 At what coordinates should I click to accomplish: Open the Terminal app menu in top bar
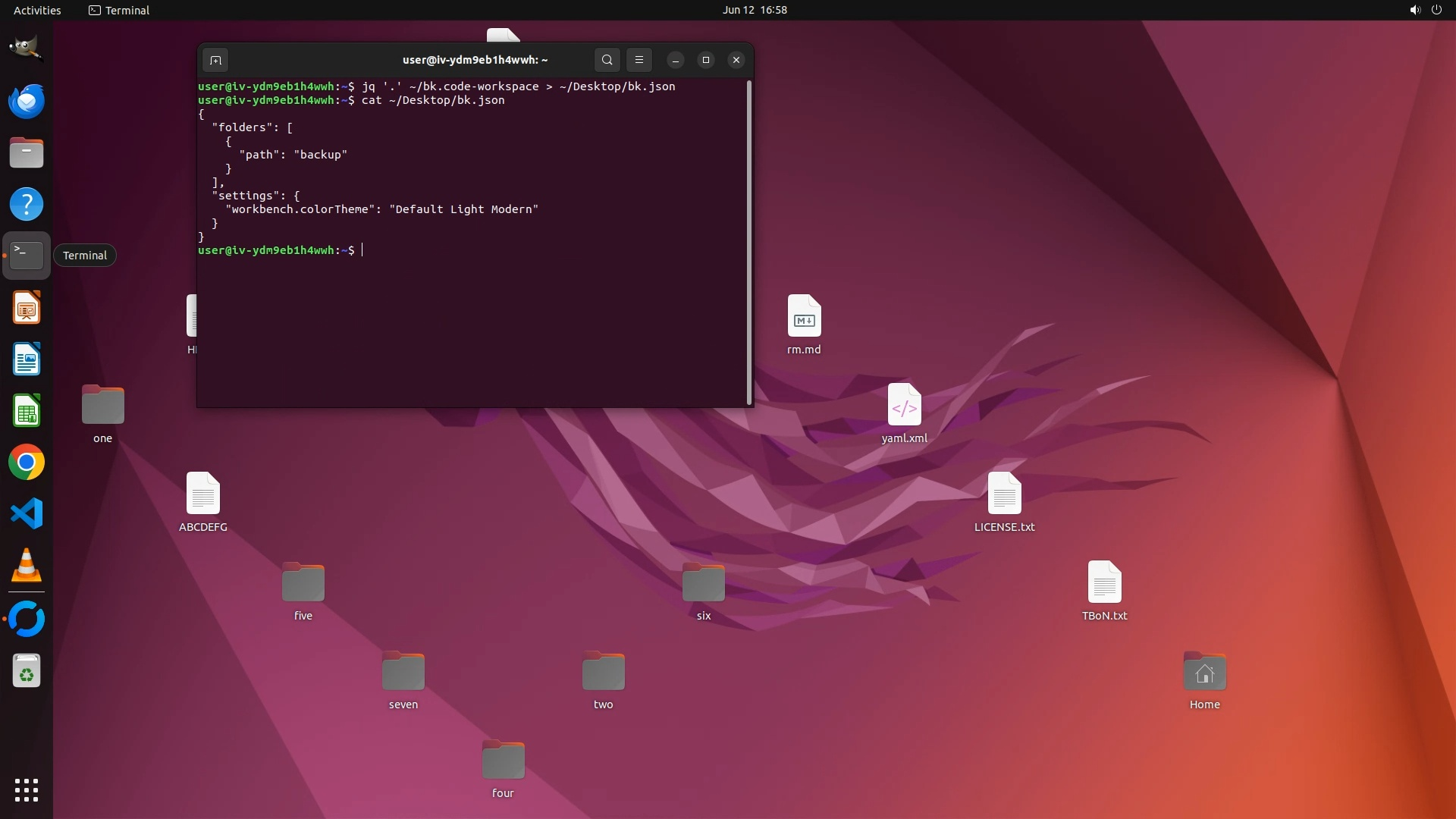[x=119, y=10]
